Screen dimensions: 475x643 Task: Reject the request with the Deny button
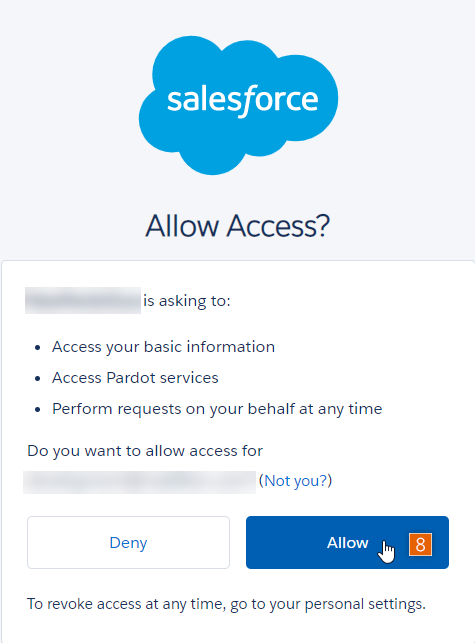click(128, 542)
